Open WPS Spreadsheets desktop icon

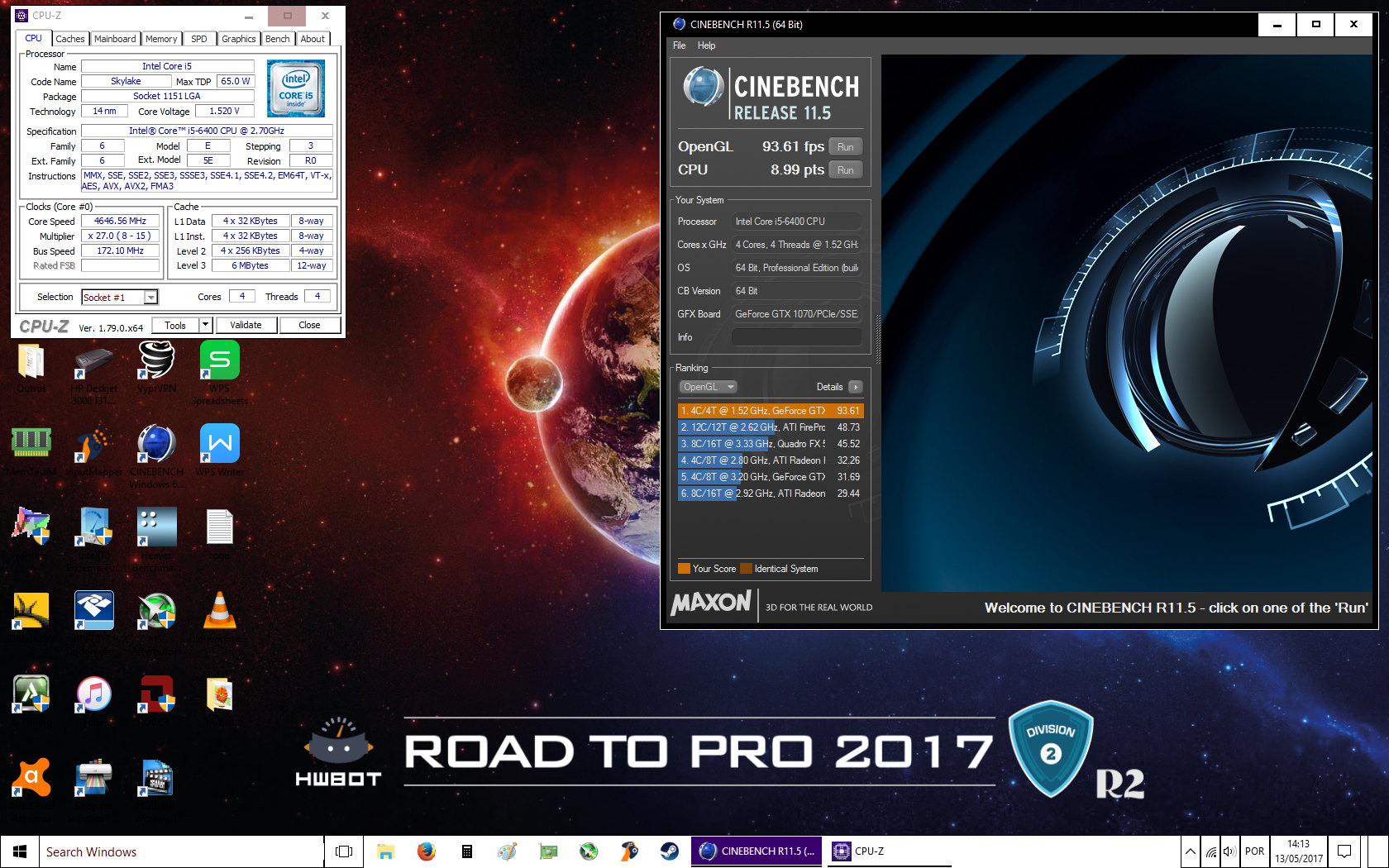tap(220, 362)
